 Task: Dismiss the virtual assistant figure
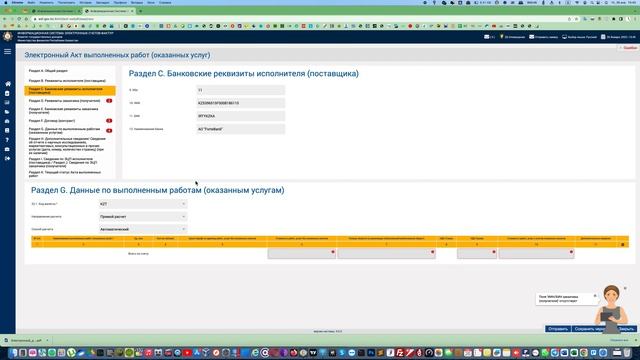click(x=625, y=289)
